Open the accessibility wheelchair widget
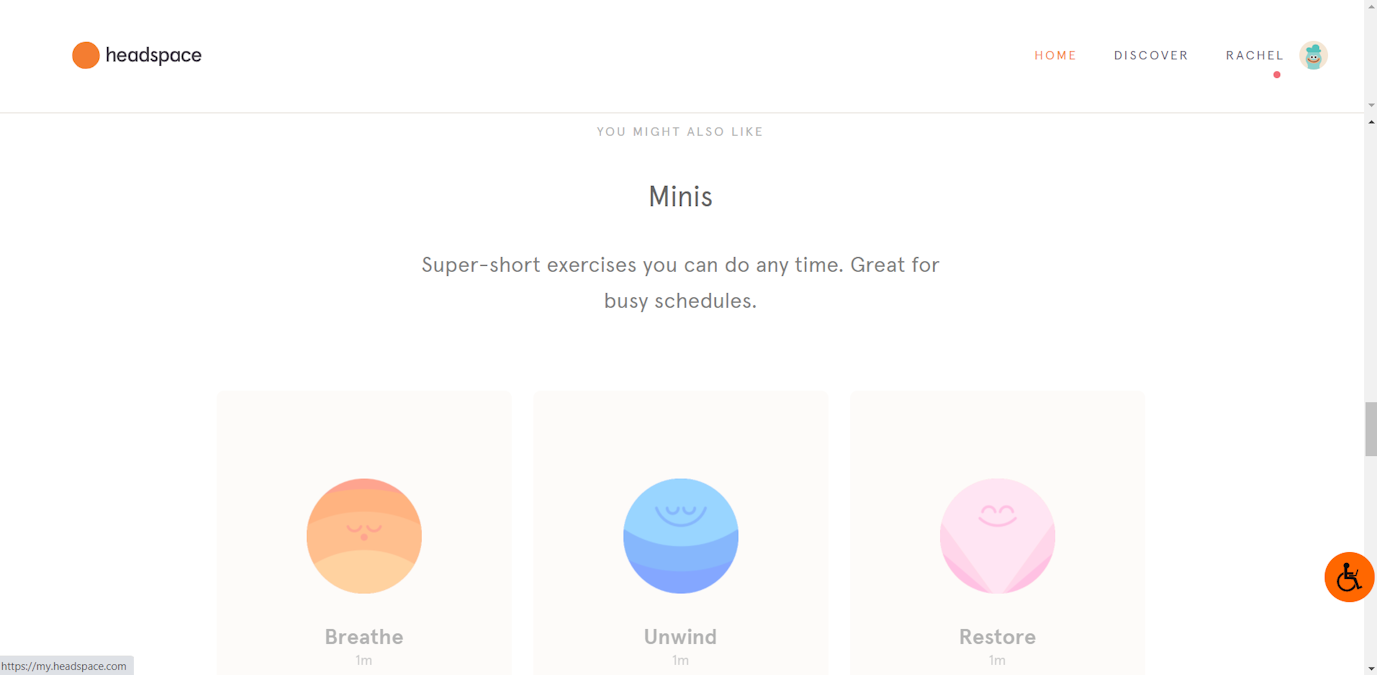This screenshot has width=1377, height=675. coord(1349,577)
